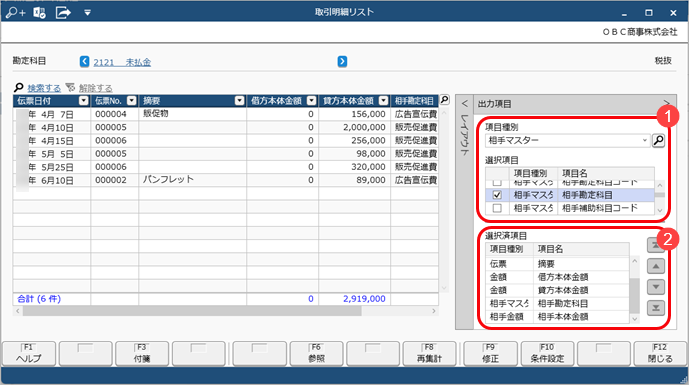Click the 98,000 credit amount cell

(354, 154)
